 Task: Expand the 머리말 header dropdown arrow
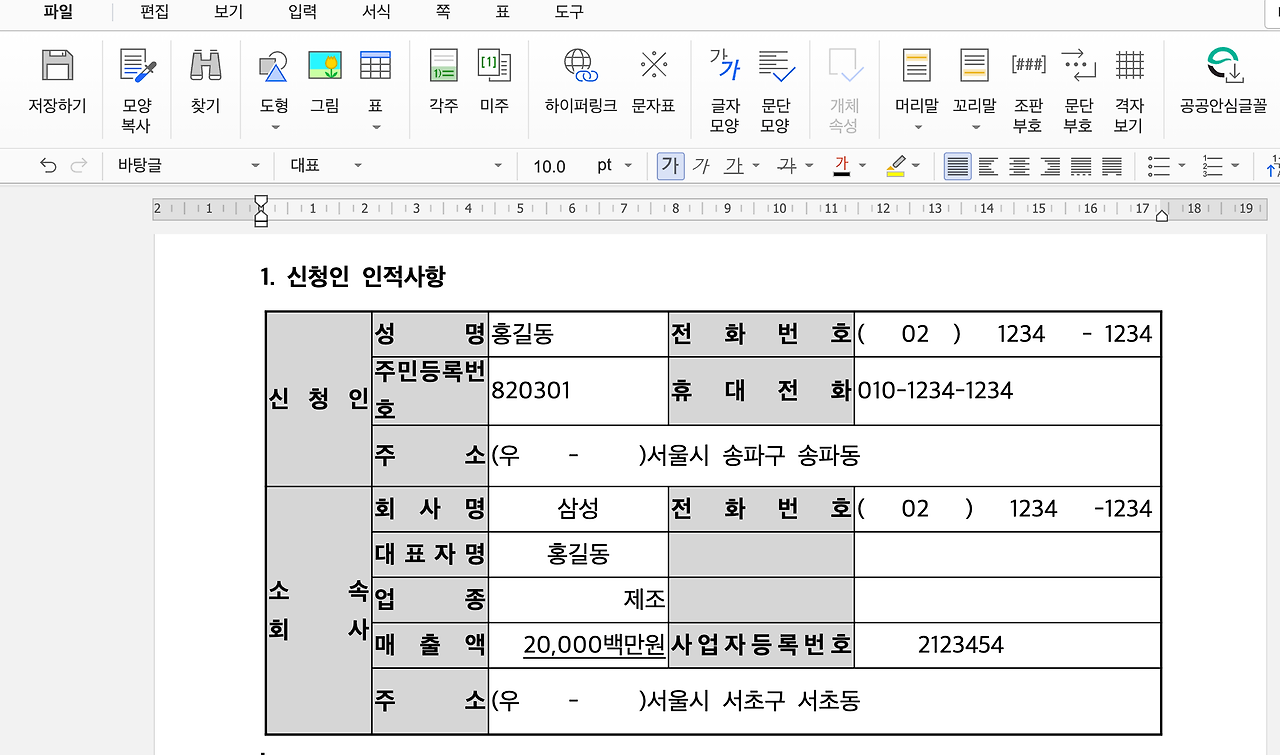(x=917, y=127)
